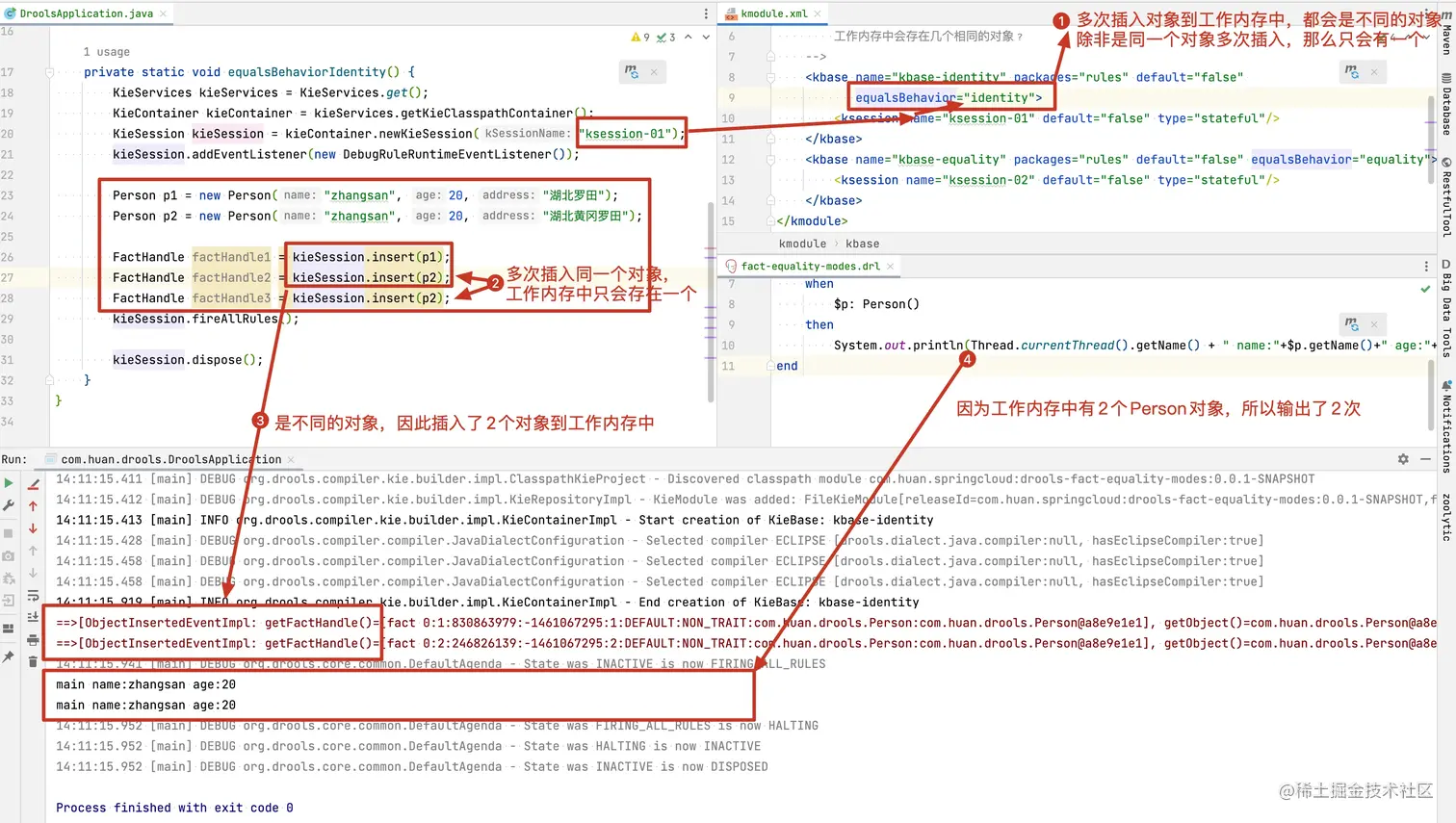Clear console with trash icon
The width and height of the screenshot is (1456, 823).
click(33, 661)
